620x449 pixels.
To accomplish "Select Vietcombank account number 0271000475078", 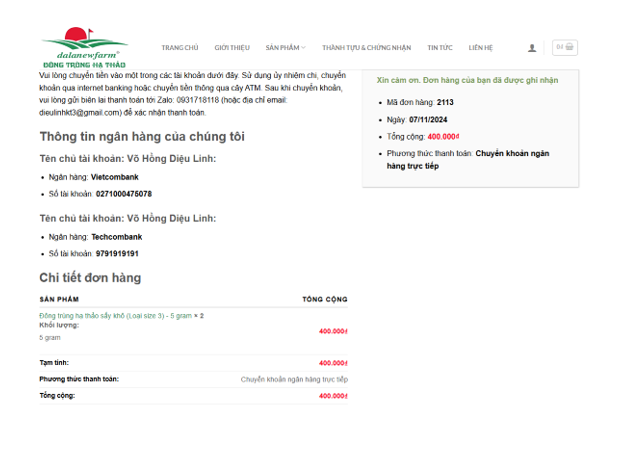I will pos(124,194).
